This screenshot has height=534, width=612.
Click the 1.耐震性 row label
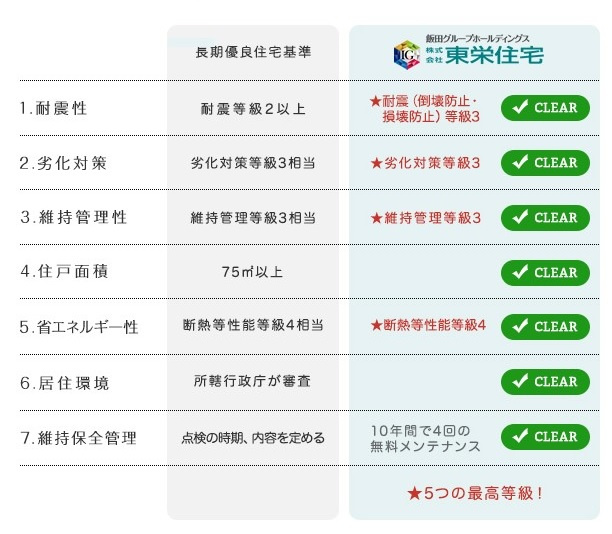point(53,108)
